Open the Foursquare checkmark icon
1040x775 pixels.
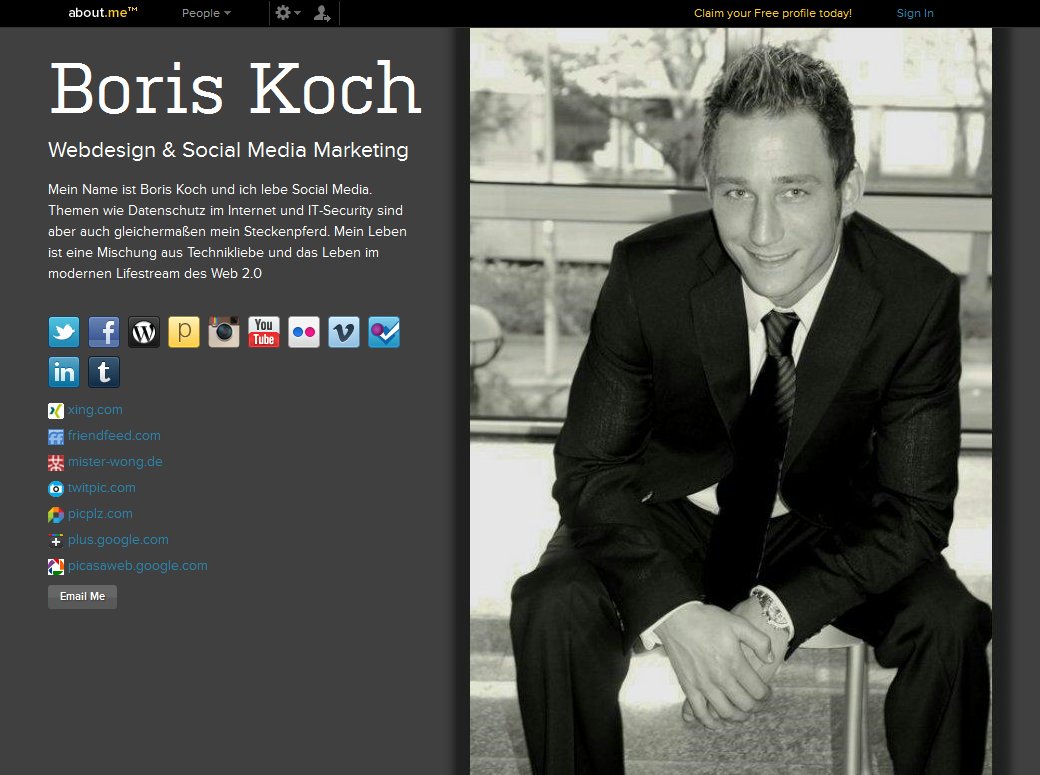point(384,332)
